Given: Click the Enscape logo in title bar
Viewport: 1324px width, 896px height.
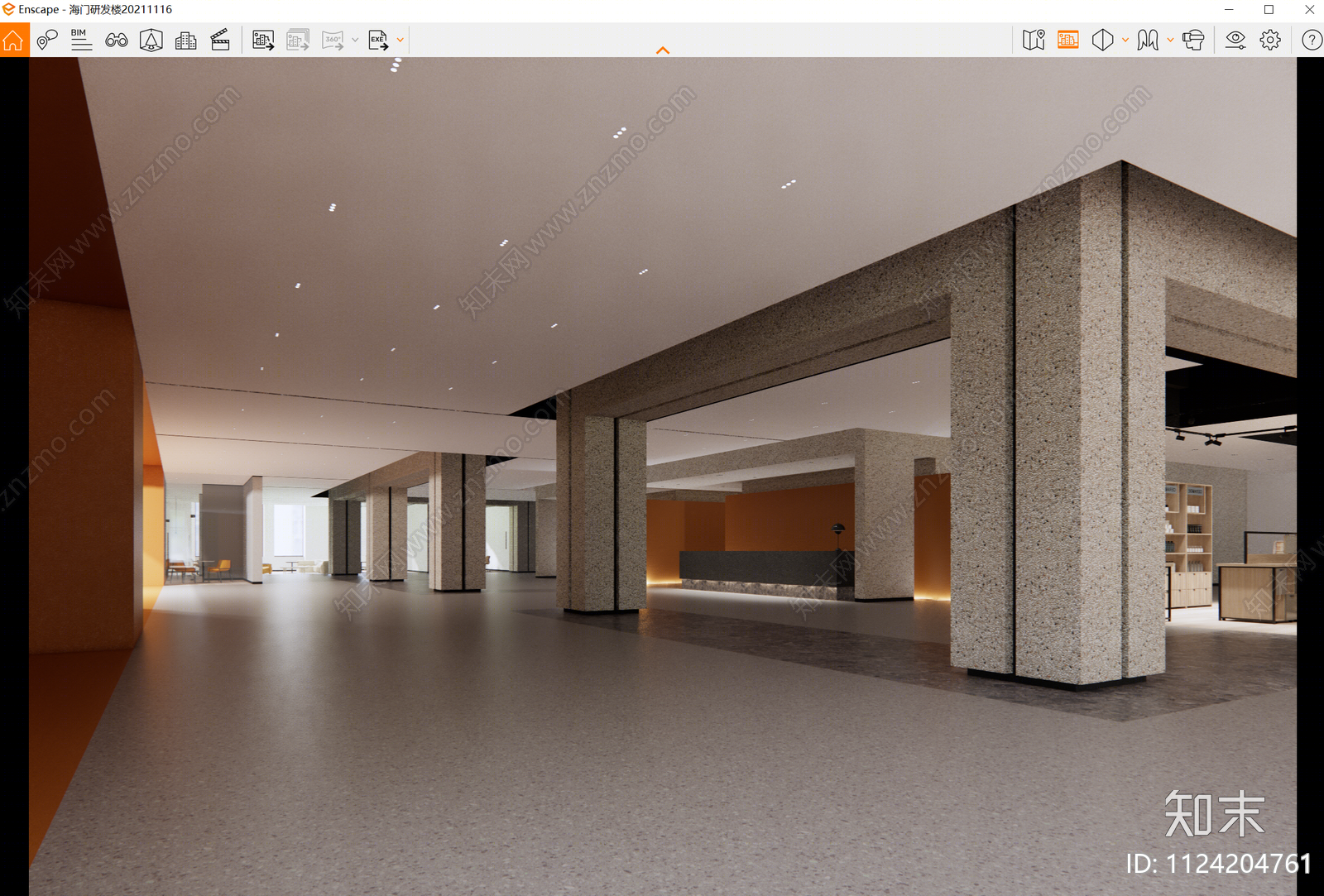Looking at the screenshot, I should click(9, 10).
